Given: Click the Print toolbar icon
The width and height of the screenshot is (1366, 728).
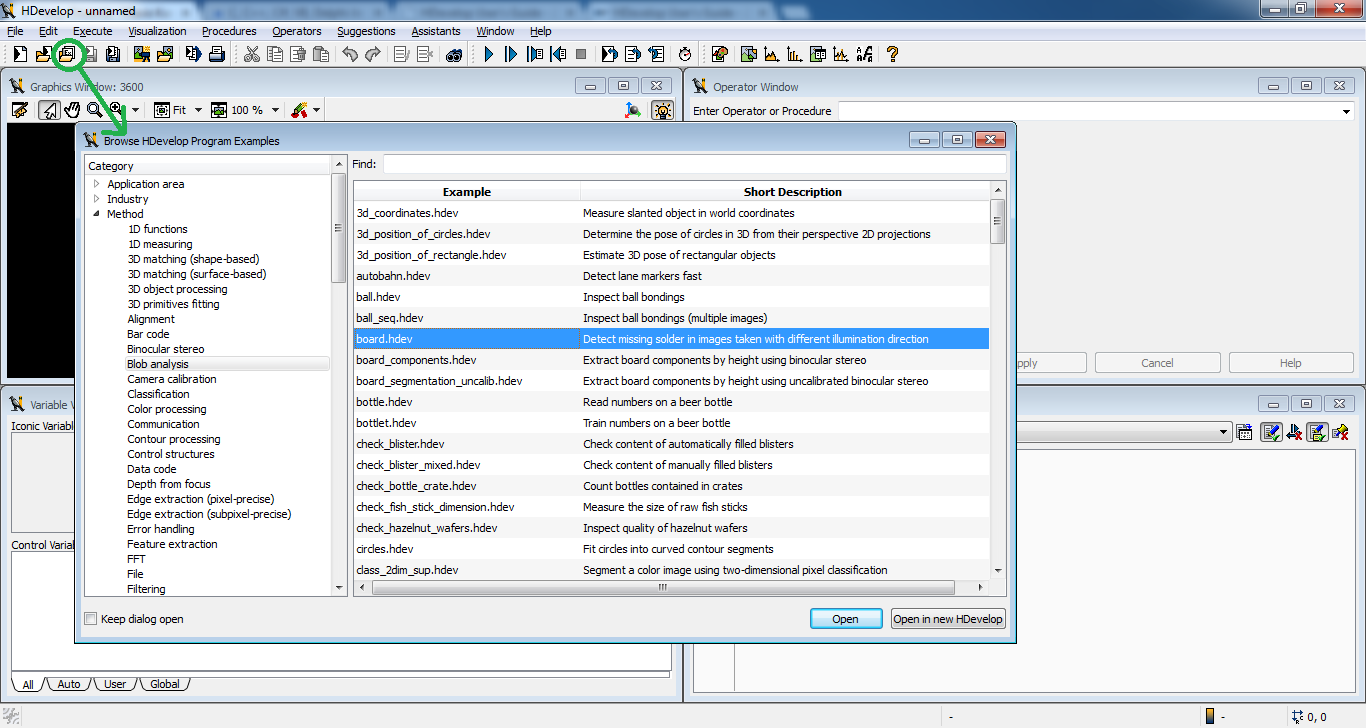Looking at the screenshot, I should (x=216, y=54).
